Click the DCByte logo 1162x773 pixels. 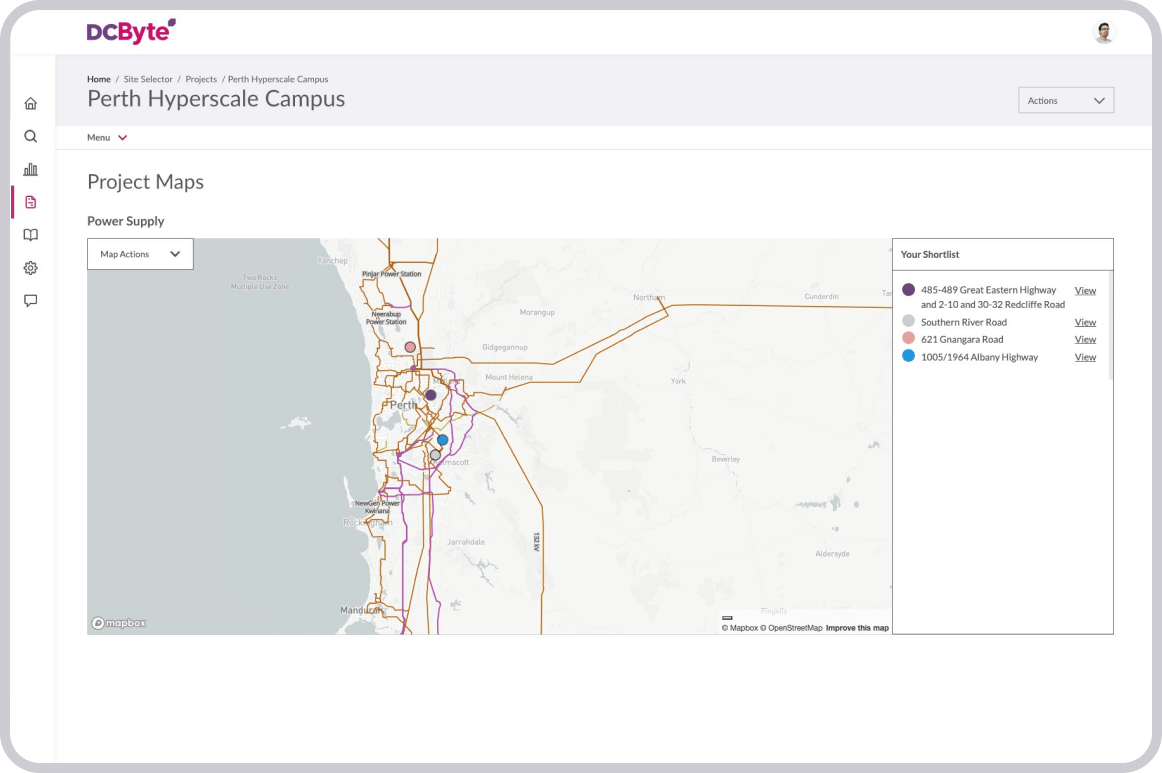click(131, 32)
